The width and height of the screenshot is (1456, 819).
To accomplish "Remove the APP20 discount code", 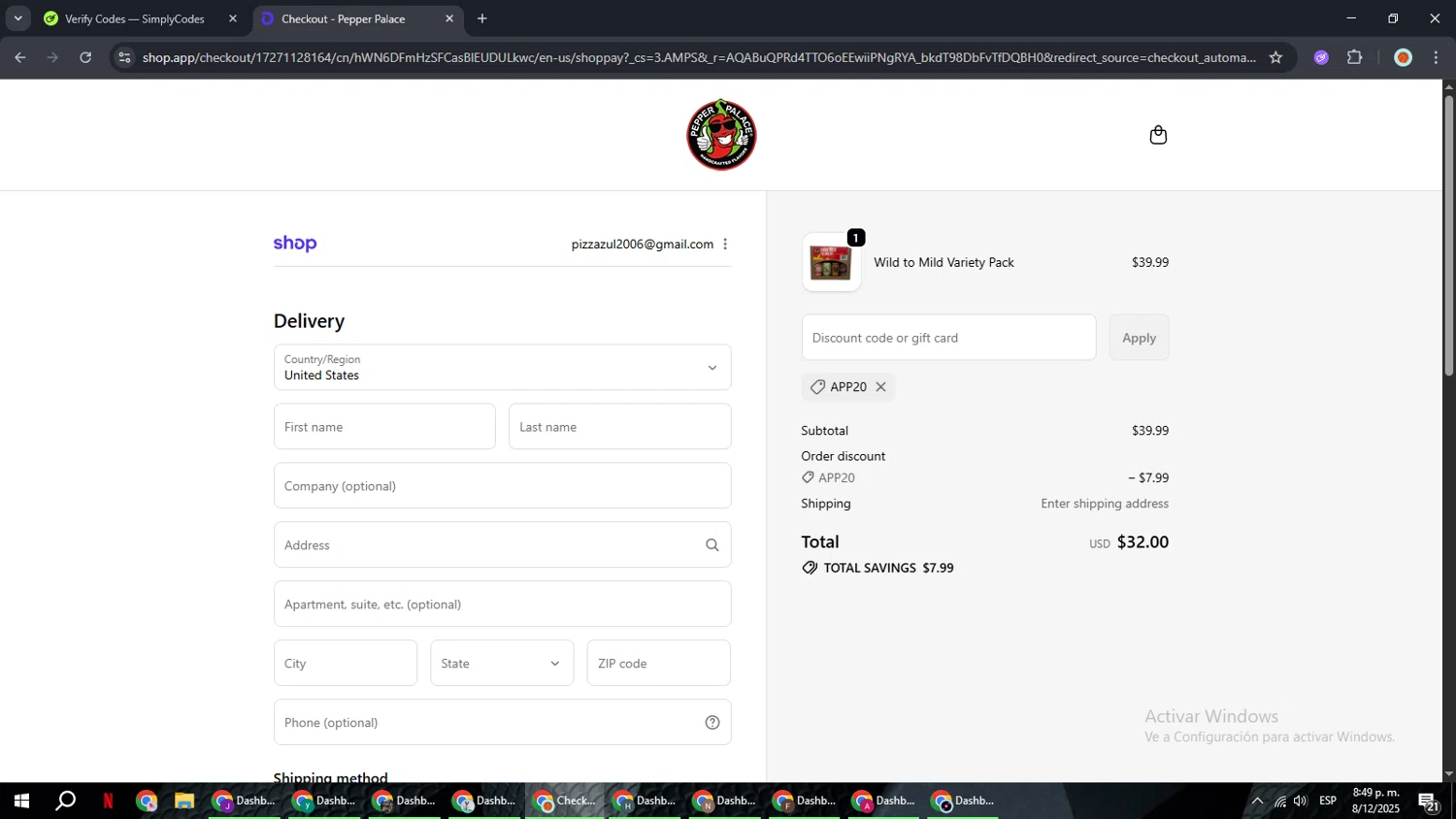I will click(880, 387).
